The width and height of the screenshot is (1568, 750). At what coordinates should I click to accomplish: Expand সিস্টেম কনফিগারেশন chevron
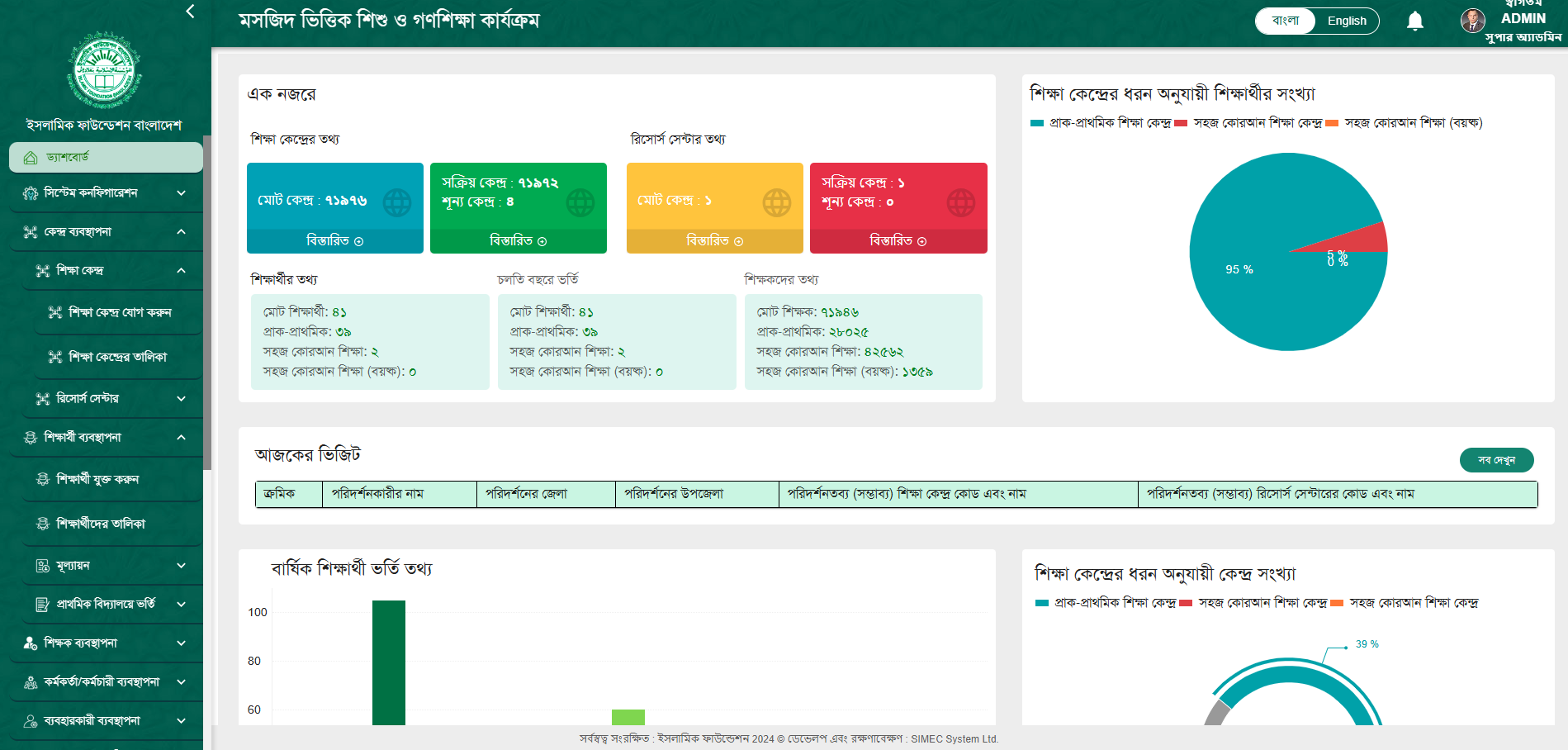click(x=181, y=193)
